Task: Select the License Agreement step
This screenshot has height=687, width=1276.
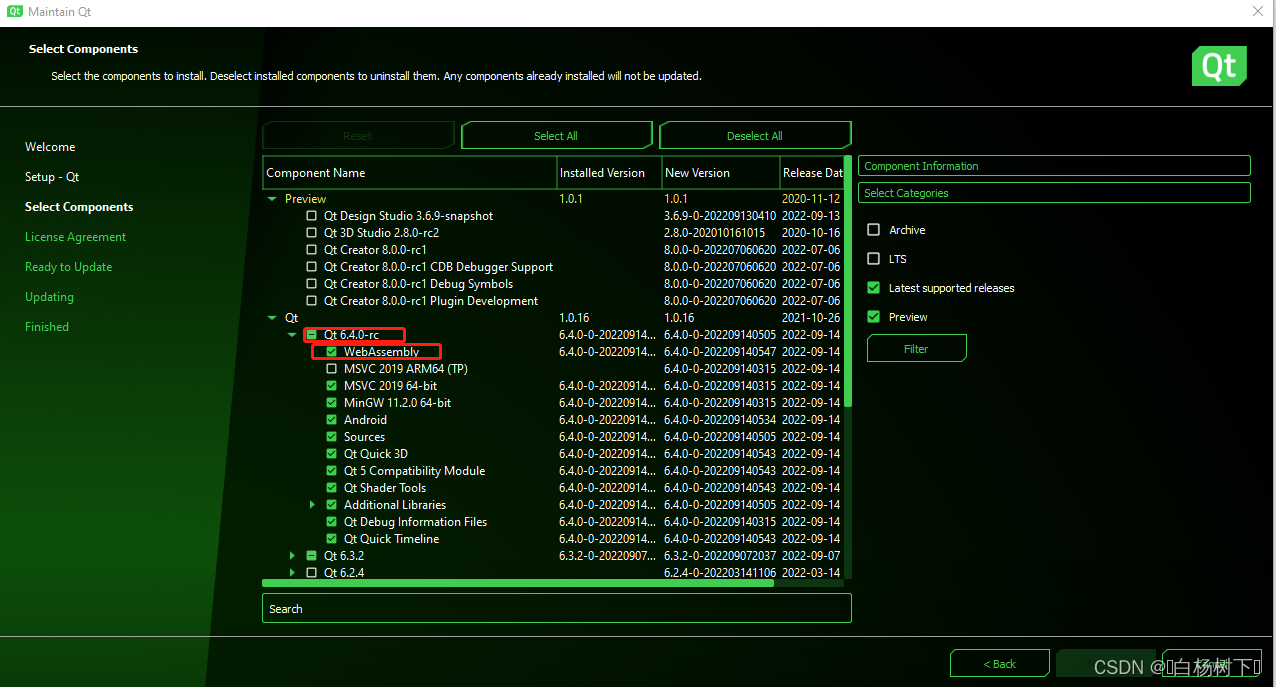Action: point(76,237)
